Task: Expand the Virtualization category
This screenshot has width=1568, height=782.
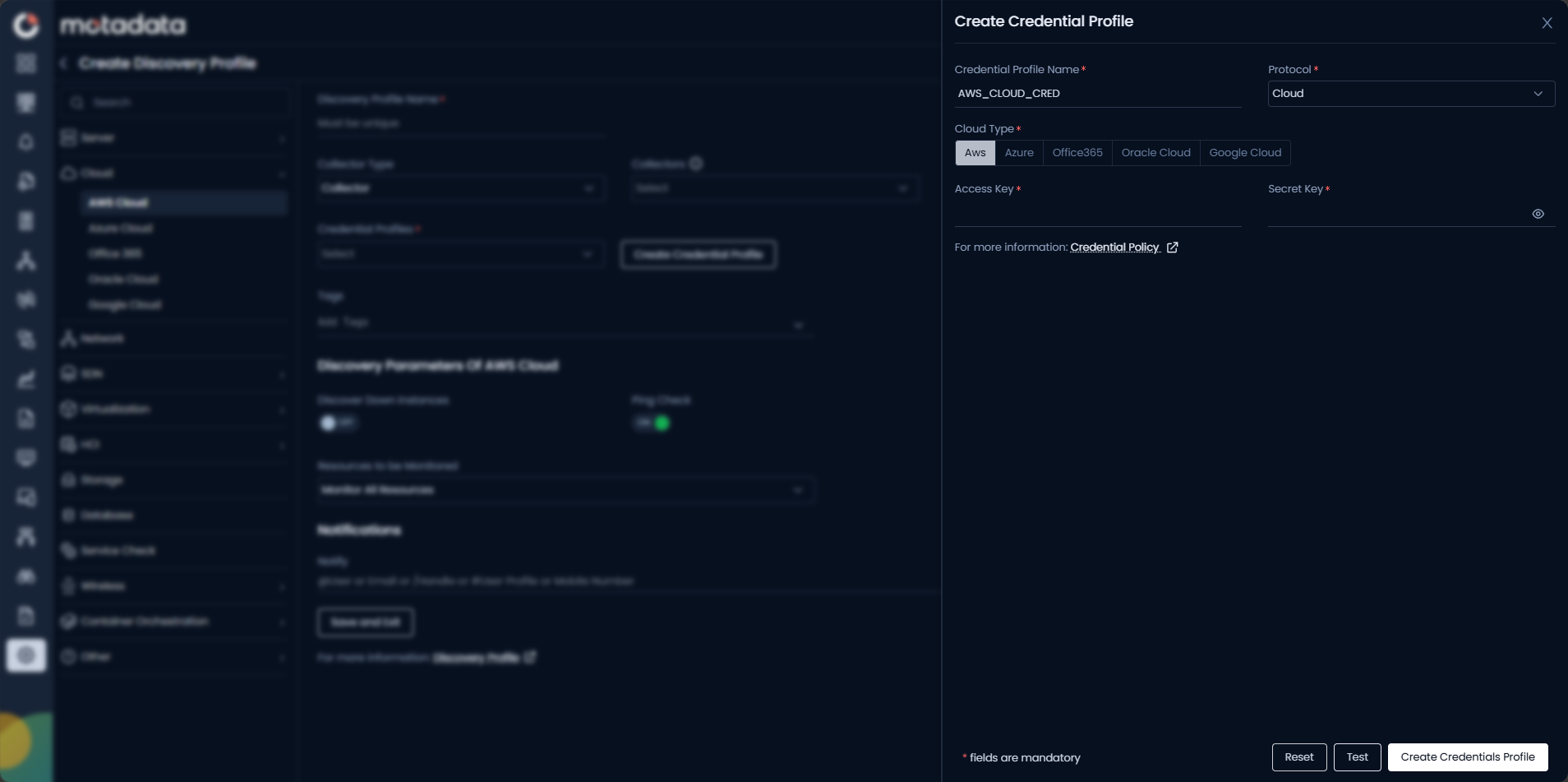Action: pos(173,410)
